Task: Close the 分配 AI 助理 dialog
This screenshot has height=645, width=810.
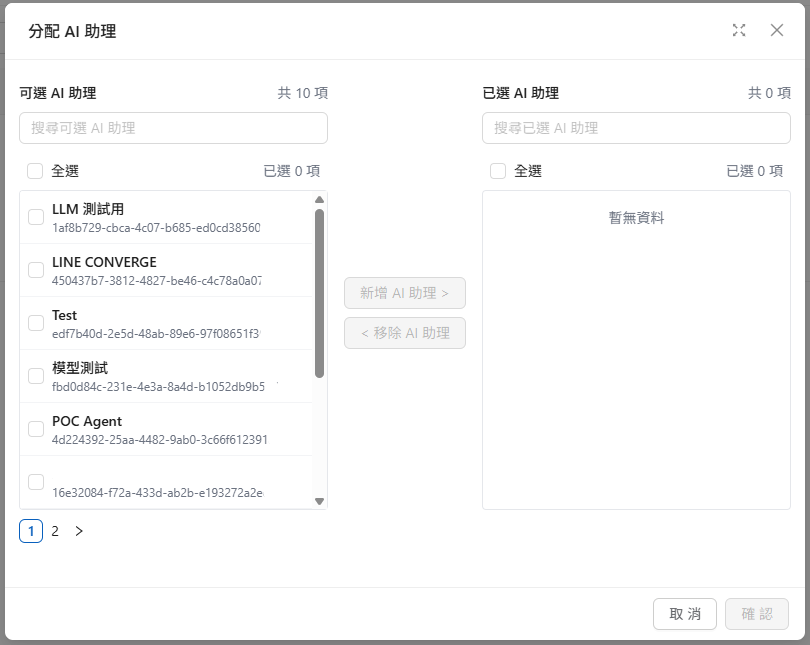Action: tap(777, 30)
